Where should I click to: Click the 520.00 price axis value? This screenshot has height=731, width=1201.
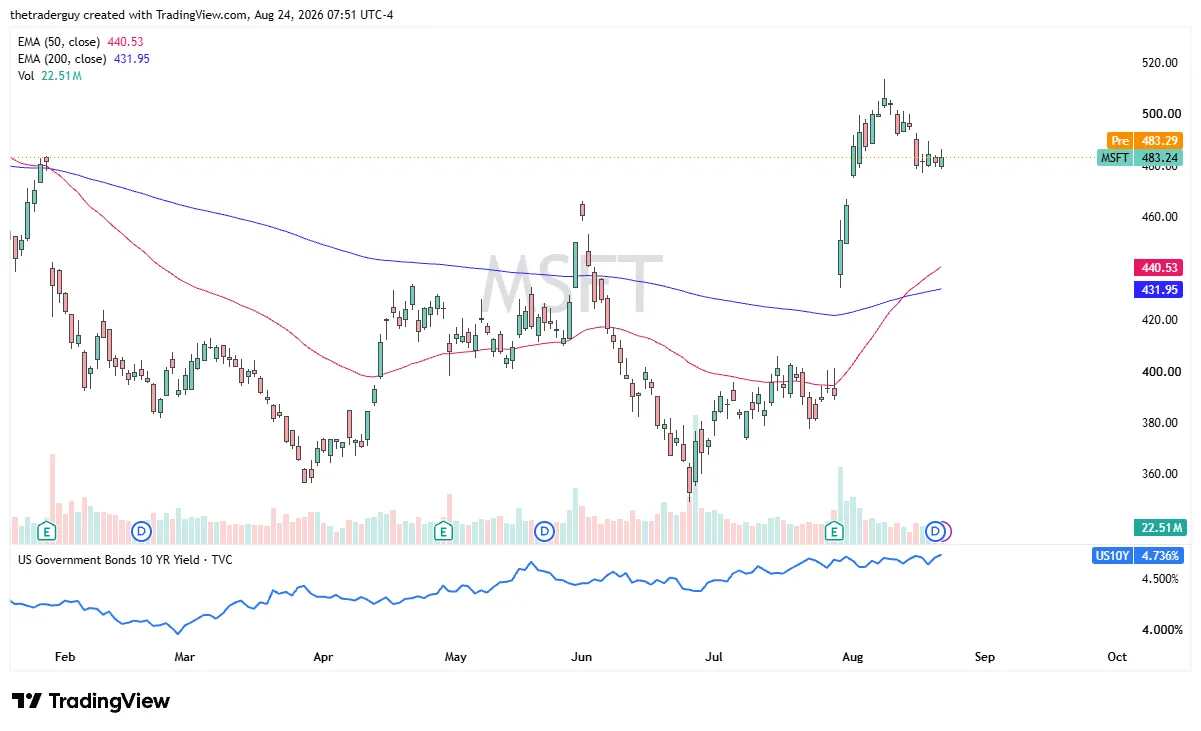[1162, 63]
